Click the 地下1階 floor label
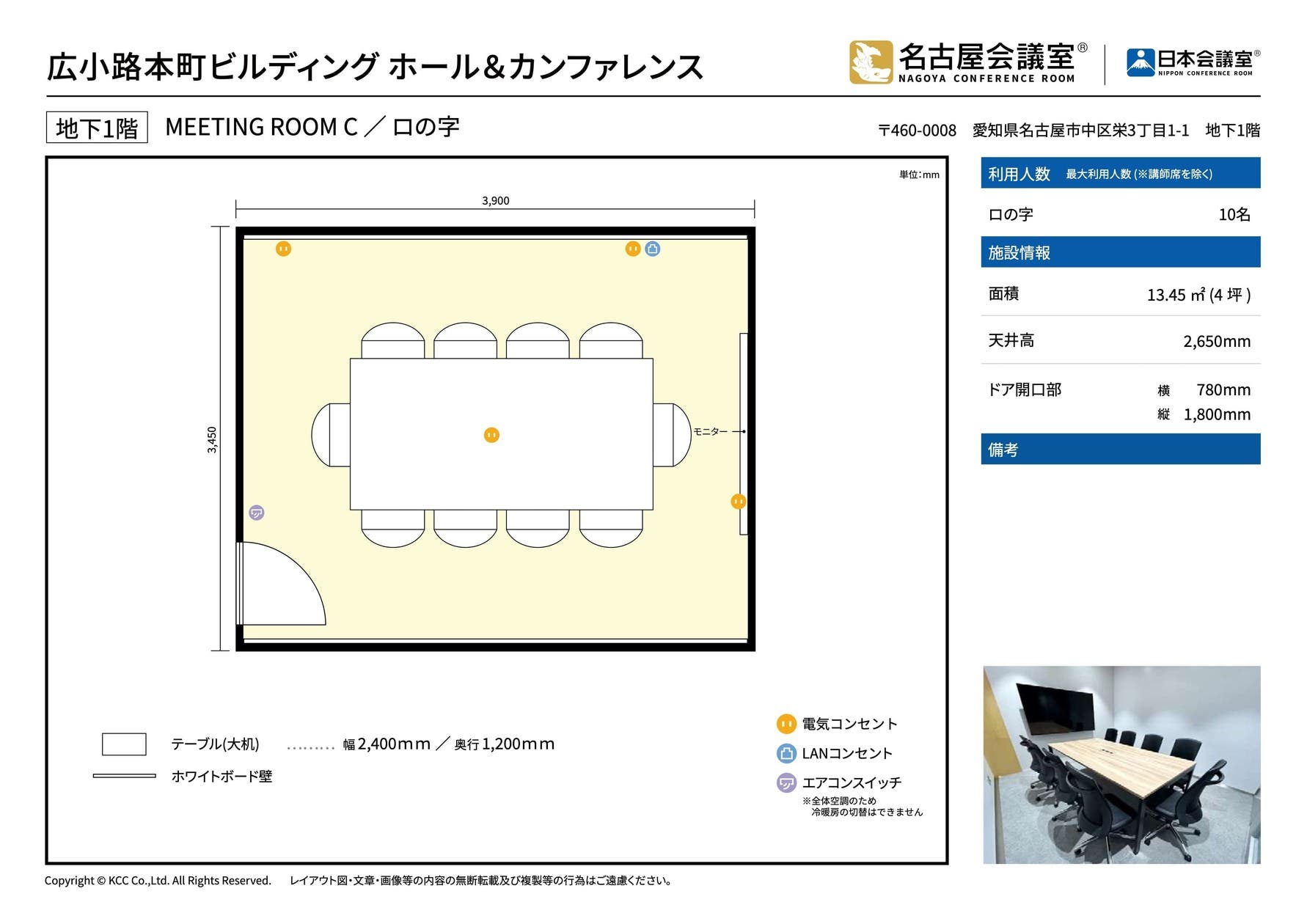 point(96,127)
